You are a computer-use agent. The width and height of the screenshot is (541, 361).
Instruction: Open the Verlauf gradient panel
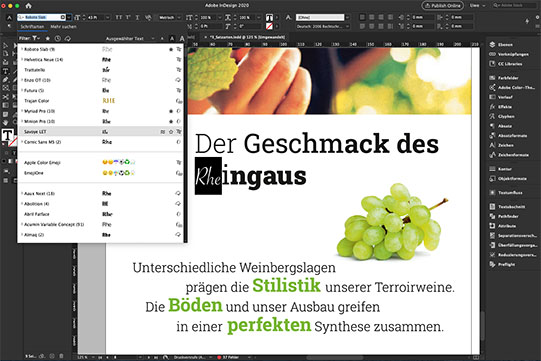pyautogui.click(x=501, y=97)
